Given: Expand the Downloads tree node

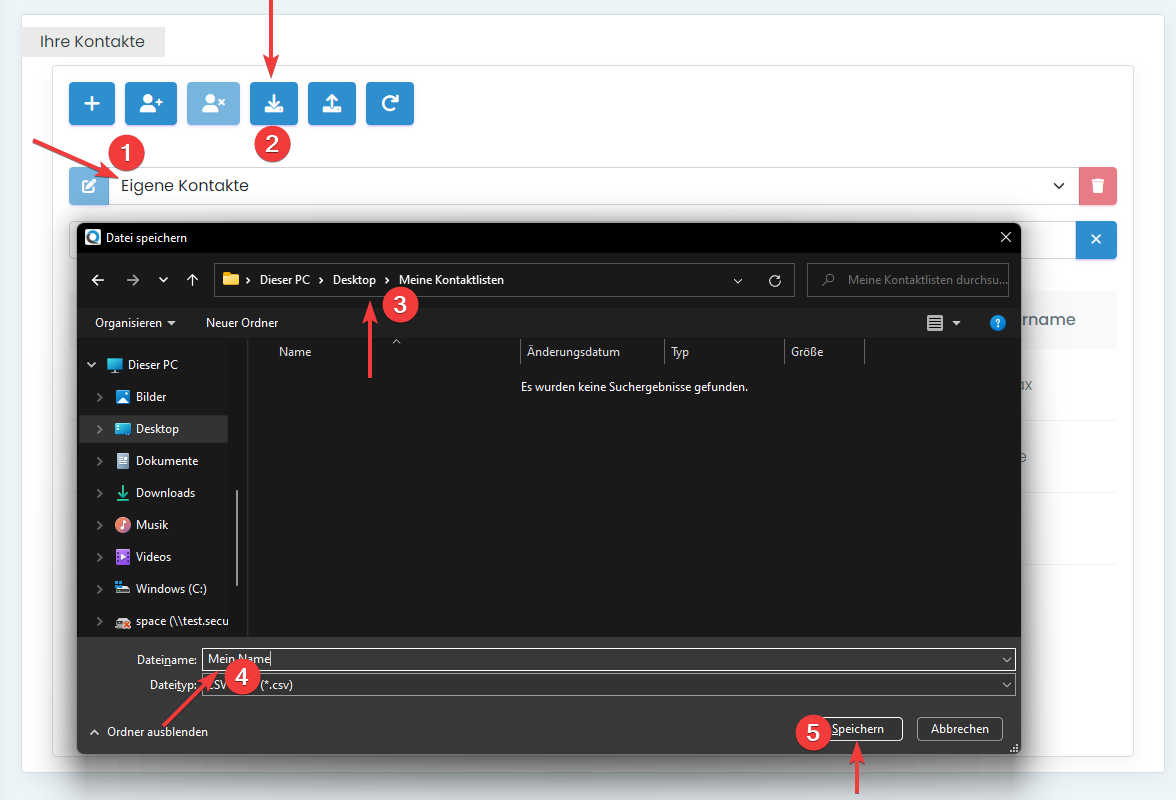Looking at the screenshot, I should (99, 493).
